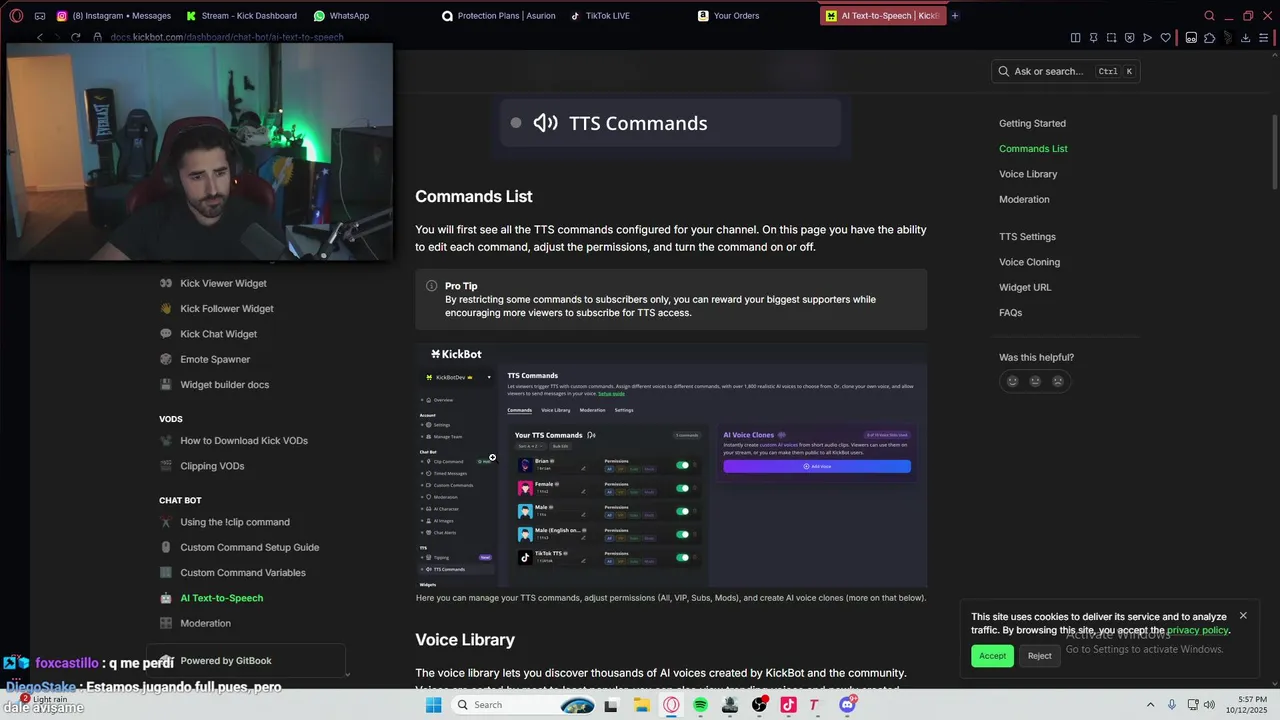Open Task View on taskbar

[611, 705]
